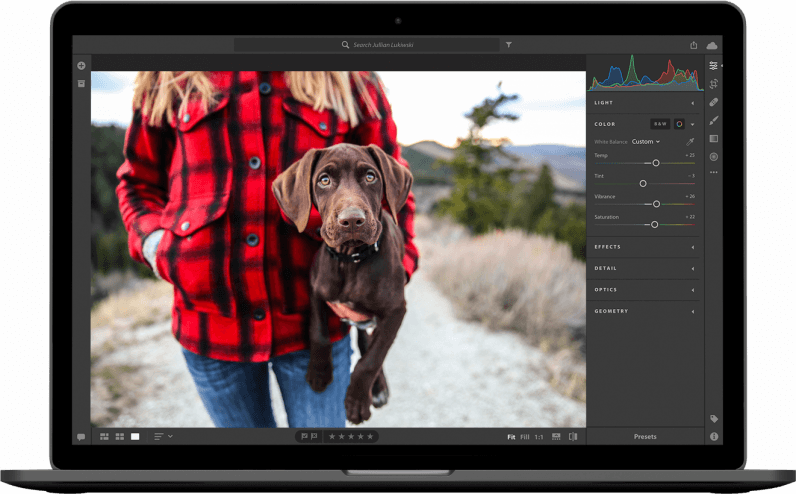Screen dimensions: 796x494
Task: Open the White Balance Custom dropdown
Action: [x=645, y=142]
